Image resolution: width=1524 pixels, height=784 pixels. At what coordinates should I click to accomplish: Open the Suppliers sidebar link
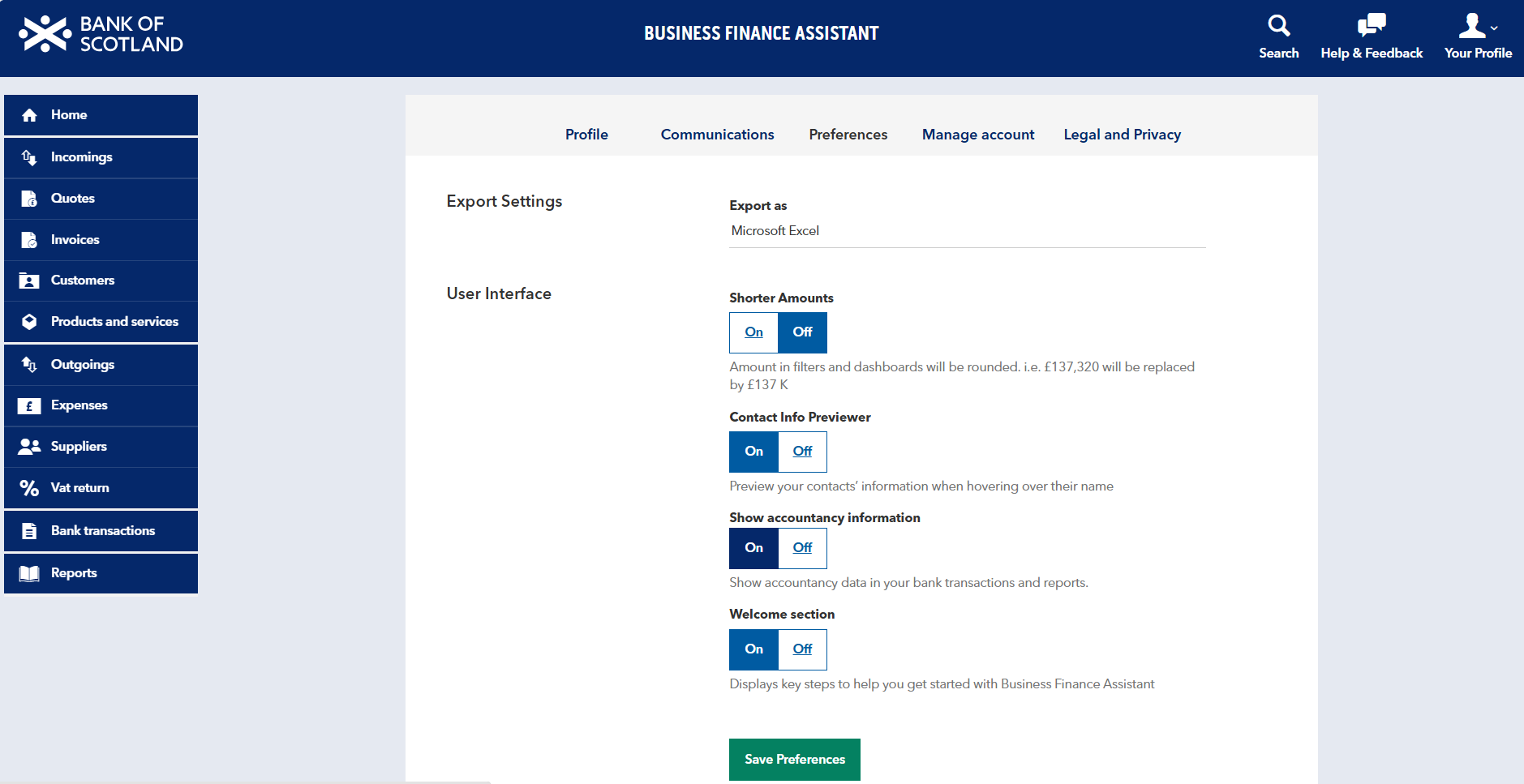(x=101, y=447)
